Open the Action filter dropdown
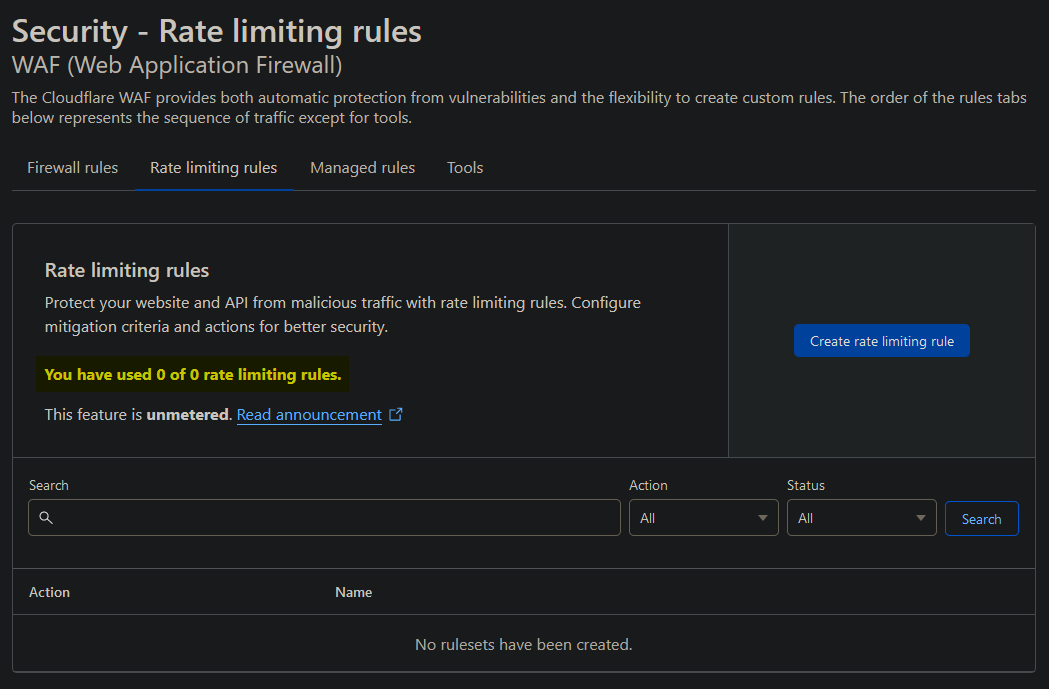The height and width of the screenshot is (689, 1049). [x=704, y=518]
